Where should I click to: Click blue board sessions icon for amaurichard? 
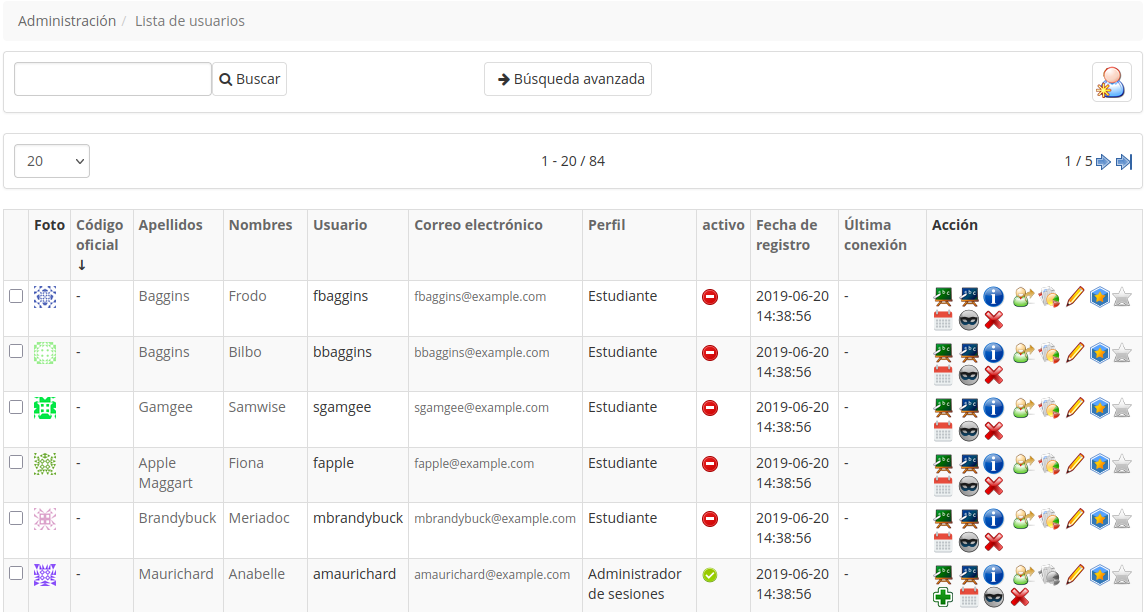[x=969, y=575]
